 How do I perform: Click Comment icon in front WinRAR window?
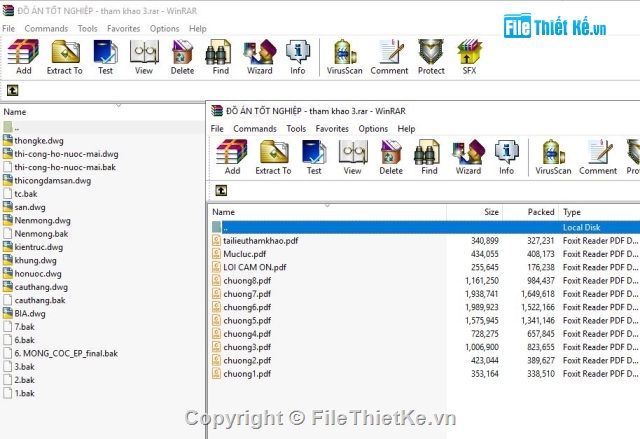[x=598, y=157]
